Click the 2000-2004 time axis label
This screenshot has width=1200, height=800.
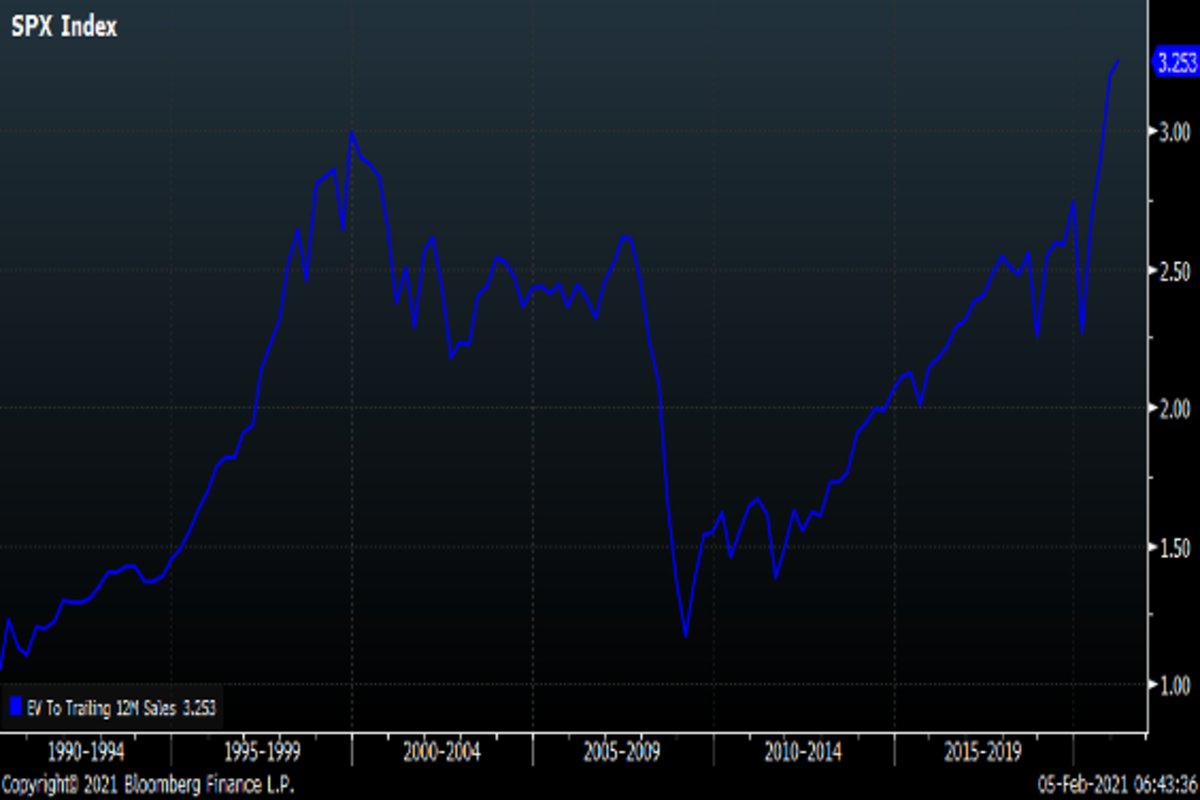point(443,750)
